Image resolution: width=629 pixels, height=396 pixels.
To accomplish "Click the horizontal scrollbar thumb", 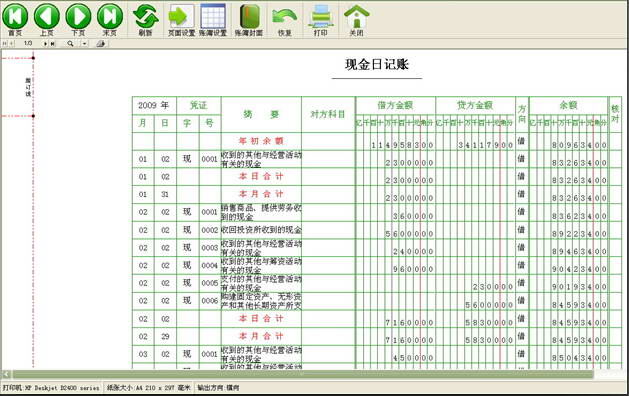I will (x=303, y=374).
